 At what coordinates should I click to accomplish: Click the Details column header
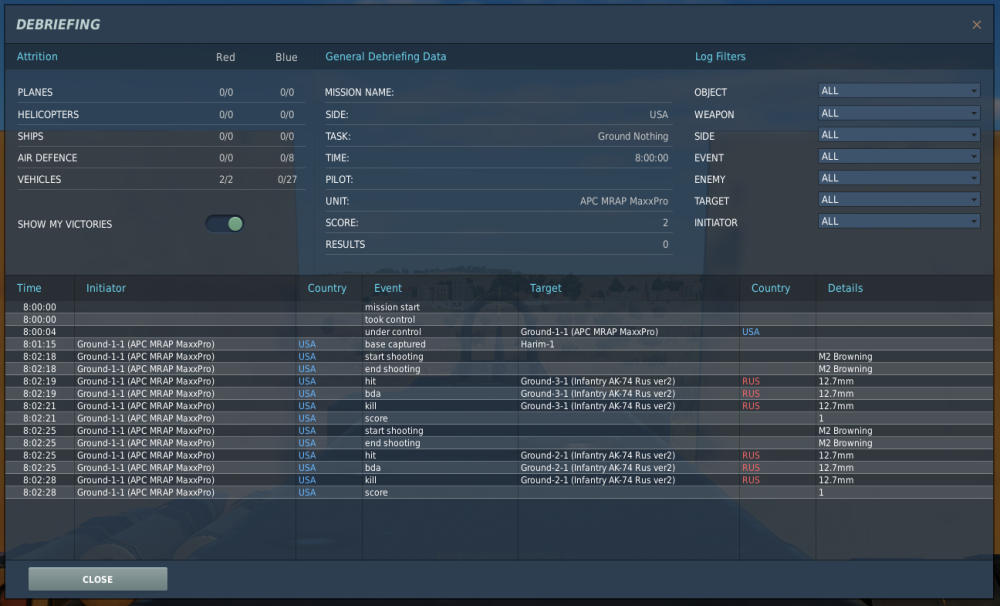[x=845, y=288]
